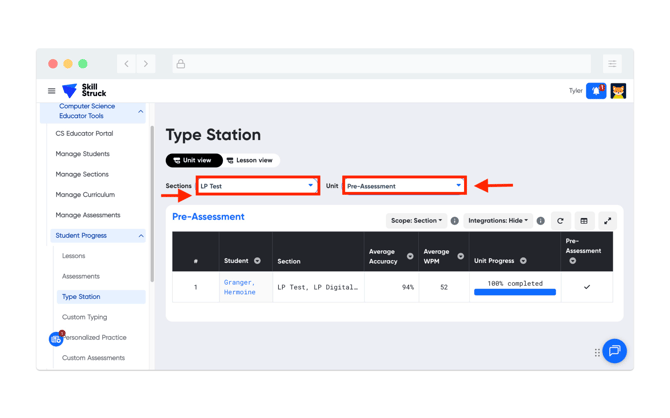Sort by Unit Progress arrow

tap(523, 261)
